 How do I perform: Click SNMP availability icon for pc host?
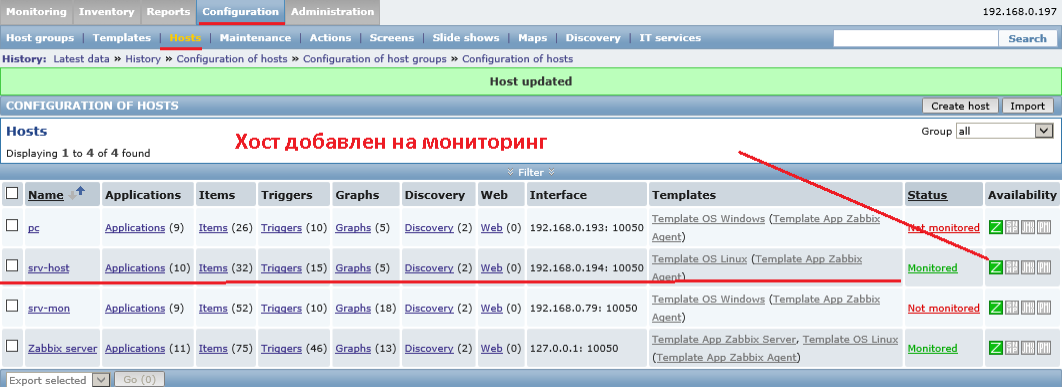coord(1013,228)
